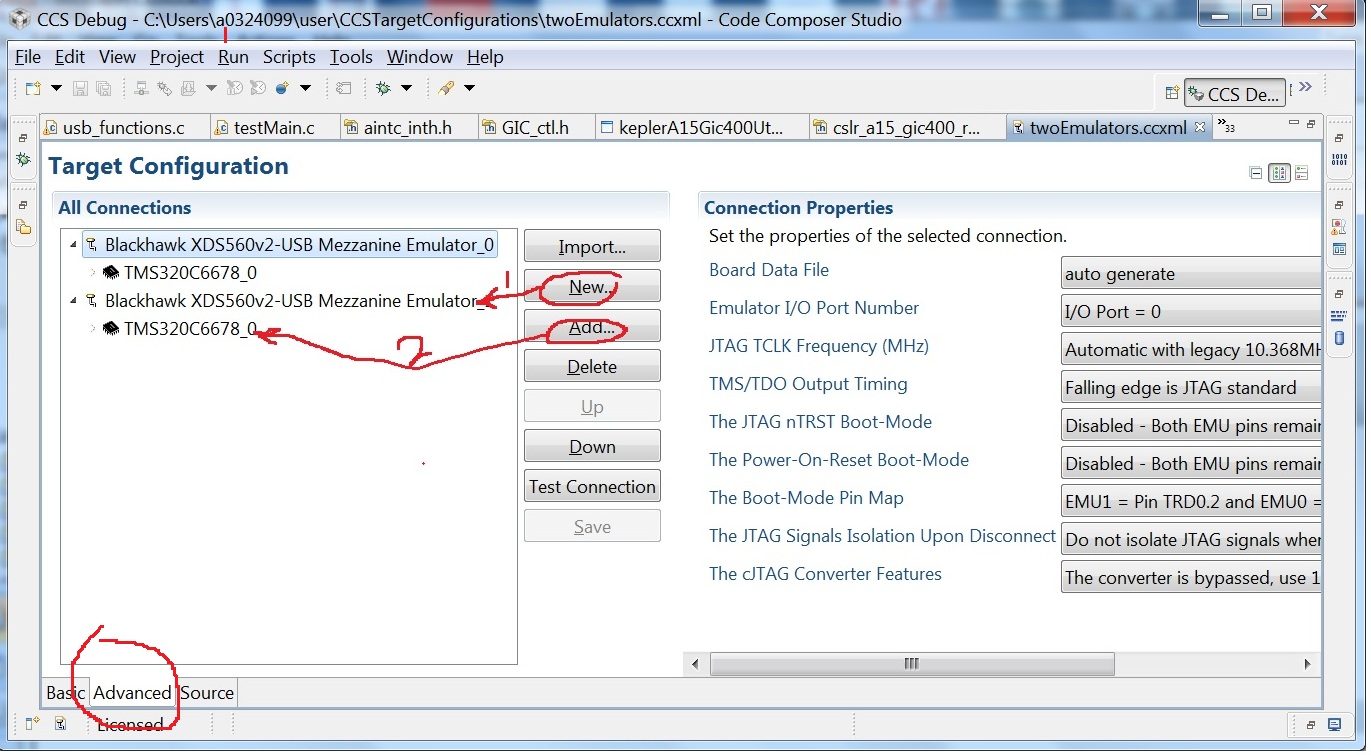Click the green bug Debug icon

(383, 88)
